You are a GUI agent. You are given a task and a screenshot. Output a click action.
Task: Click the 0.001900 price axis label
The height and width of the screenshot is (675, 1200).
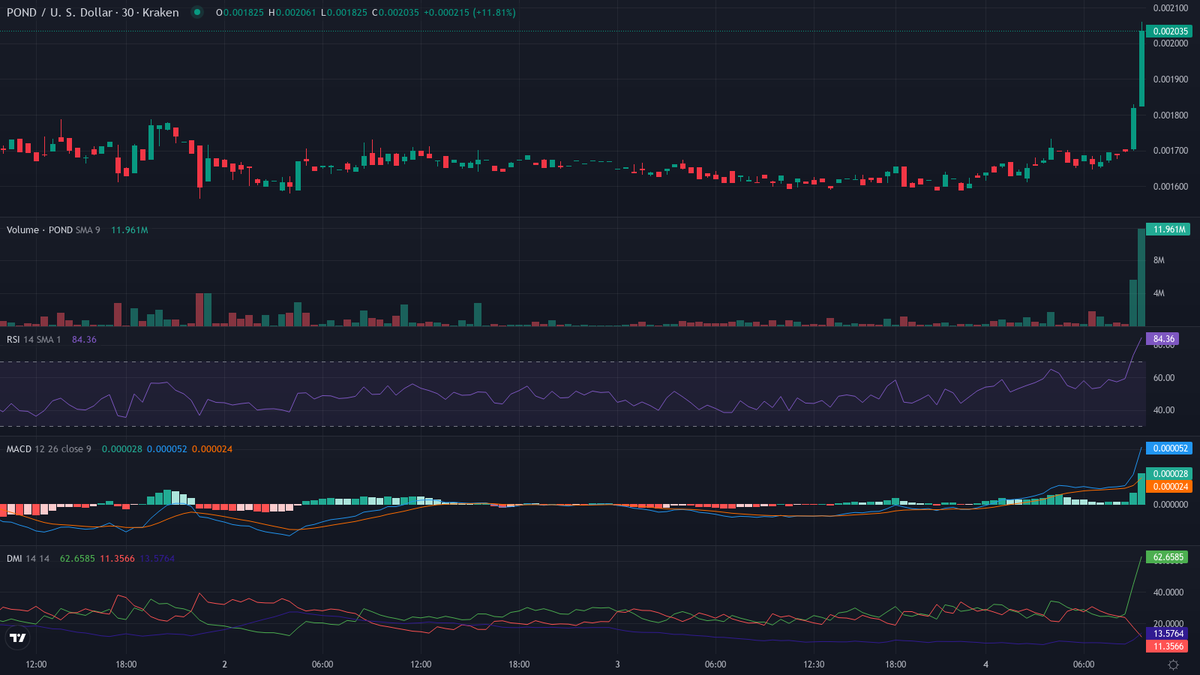1170,79
